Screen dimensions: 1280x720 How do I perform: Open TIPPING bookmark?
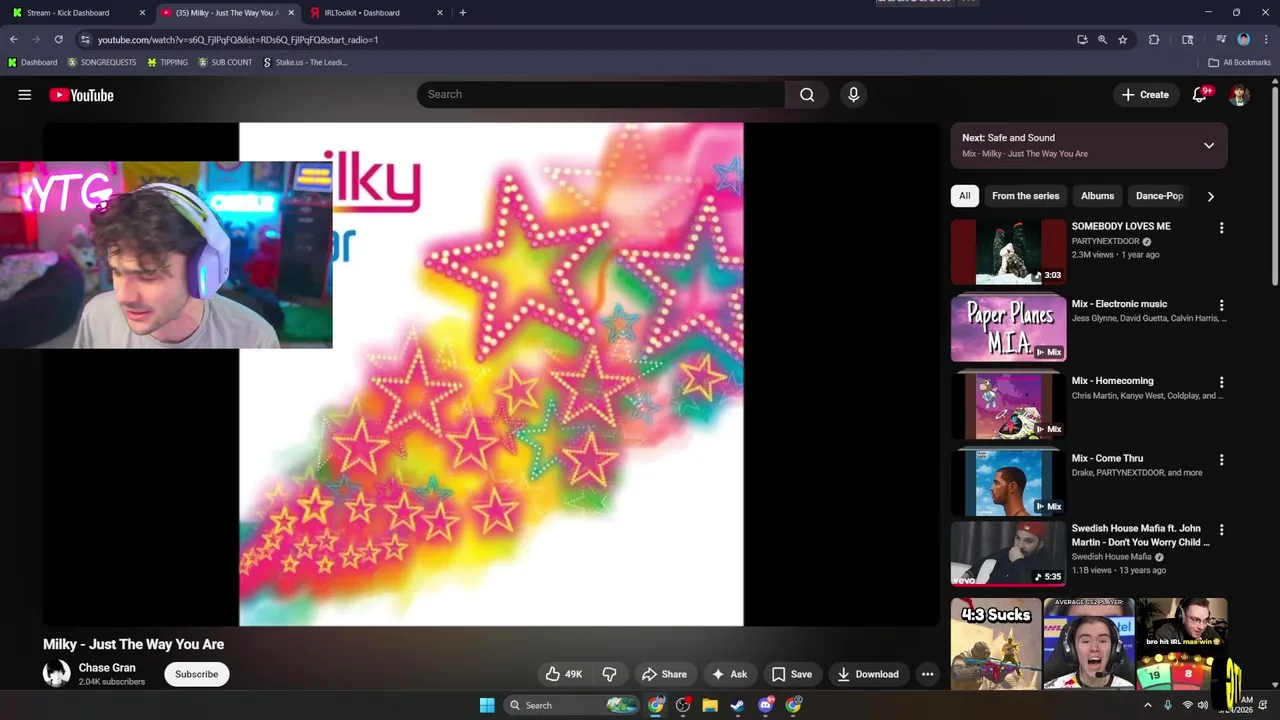(x=167, y=62)
